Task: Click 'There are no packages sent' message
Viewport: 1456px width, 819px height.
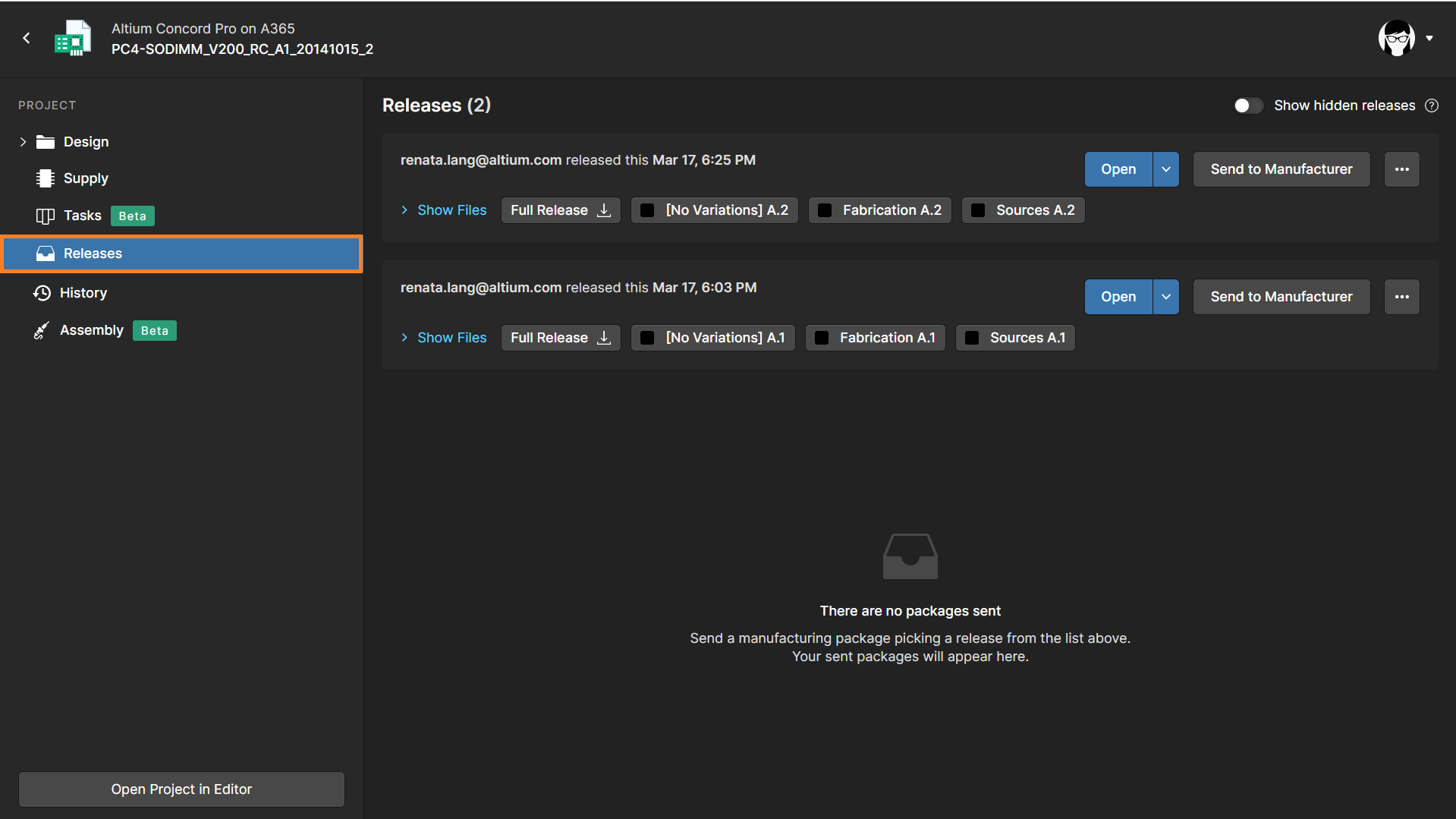Action: [x=910, y=611]
